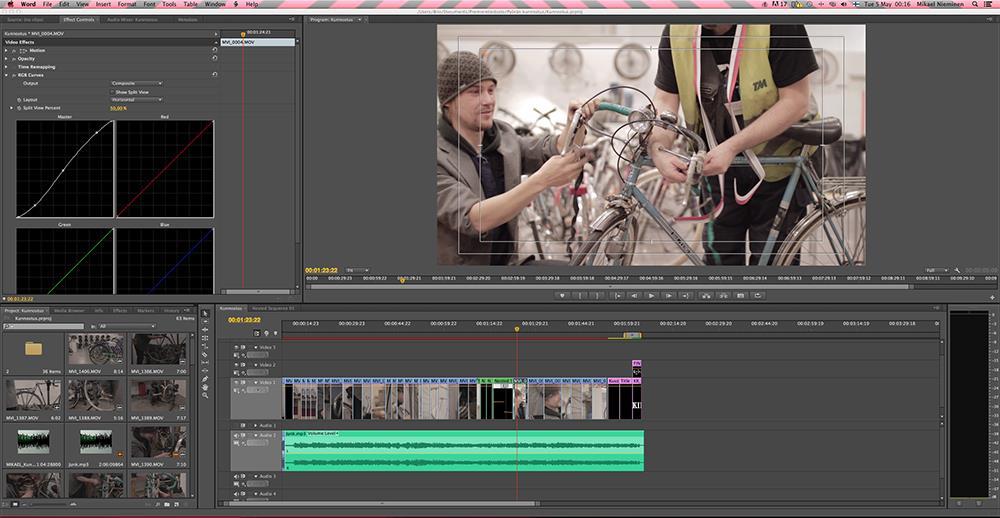Select the MVI_1406.MOV thumbnail in Project
This screenshot has width=1000, height=518.
tap(96, 350)
